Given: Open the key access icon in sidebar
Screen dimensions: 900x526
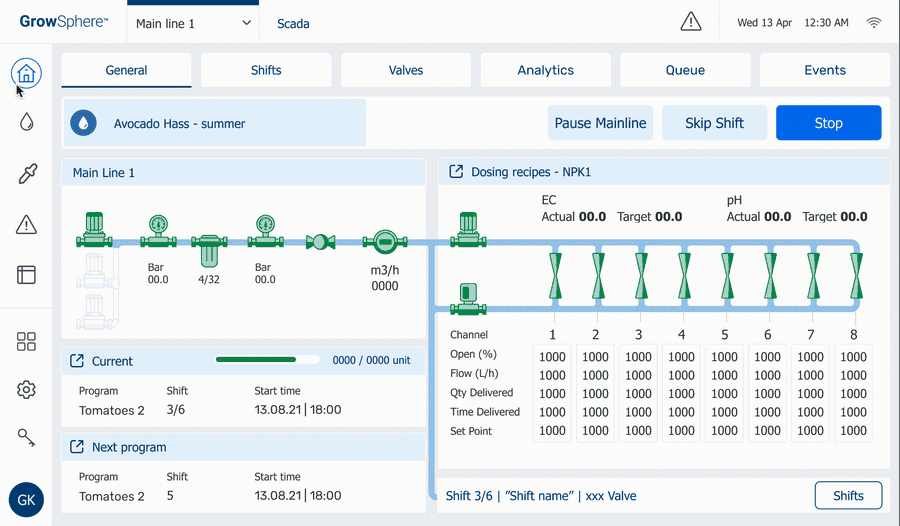Looking at the screenshot, I should pyautogui.click(x=26, y=438).
